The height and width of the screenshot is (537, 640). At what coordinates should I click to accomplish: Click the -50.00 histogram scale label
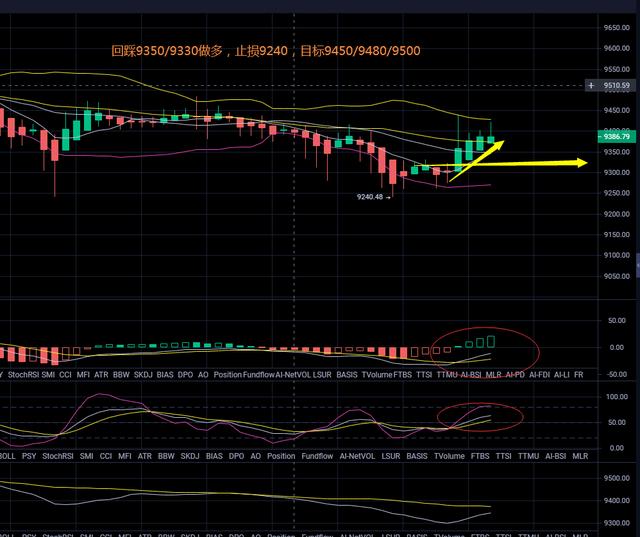pyautogui.click(x=616, y=374)
